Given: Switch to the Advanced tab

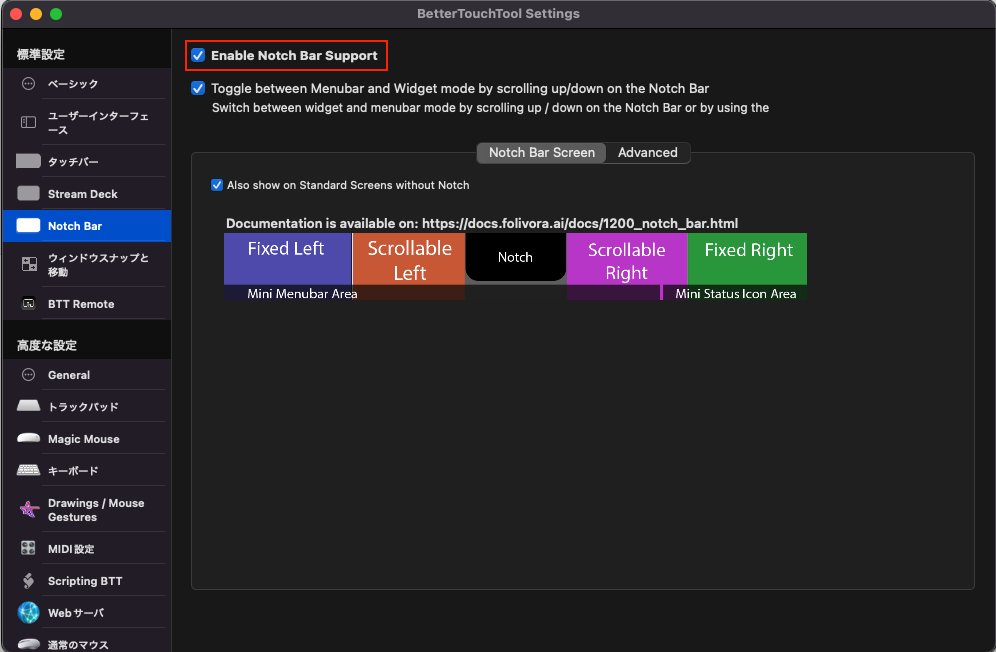Looking at the screenshot, I should 648,153.
